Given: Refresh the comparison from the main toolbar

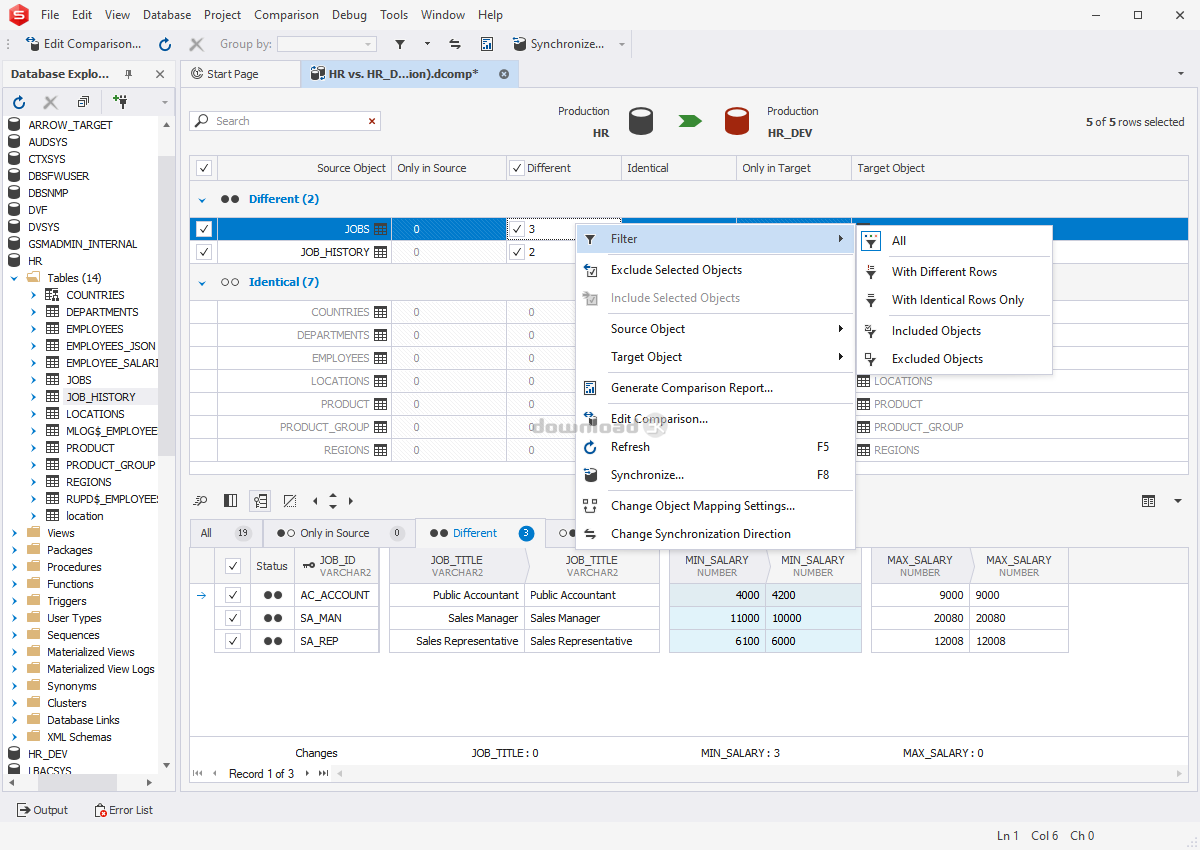Looking at the screenshot, I should coord(165,44).
